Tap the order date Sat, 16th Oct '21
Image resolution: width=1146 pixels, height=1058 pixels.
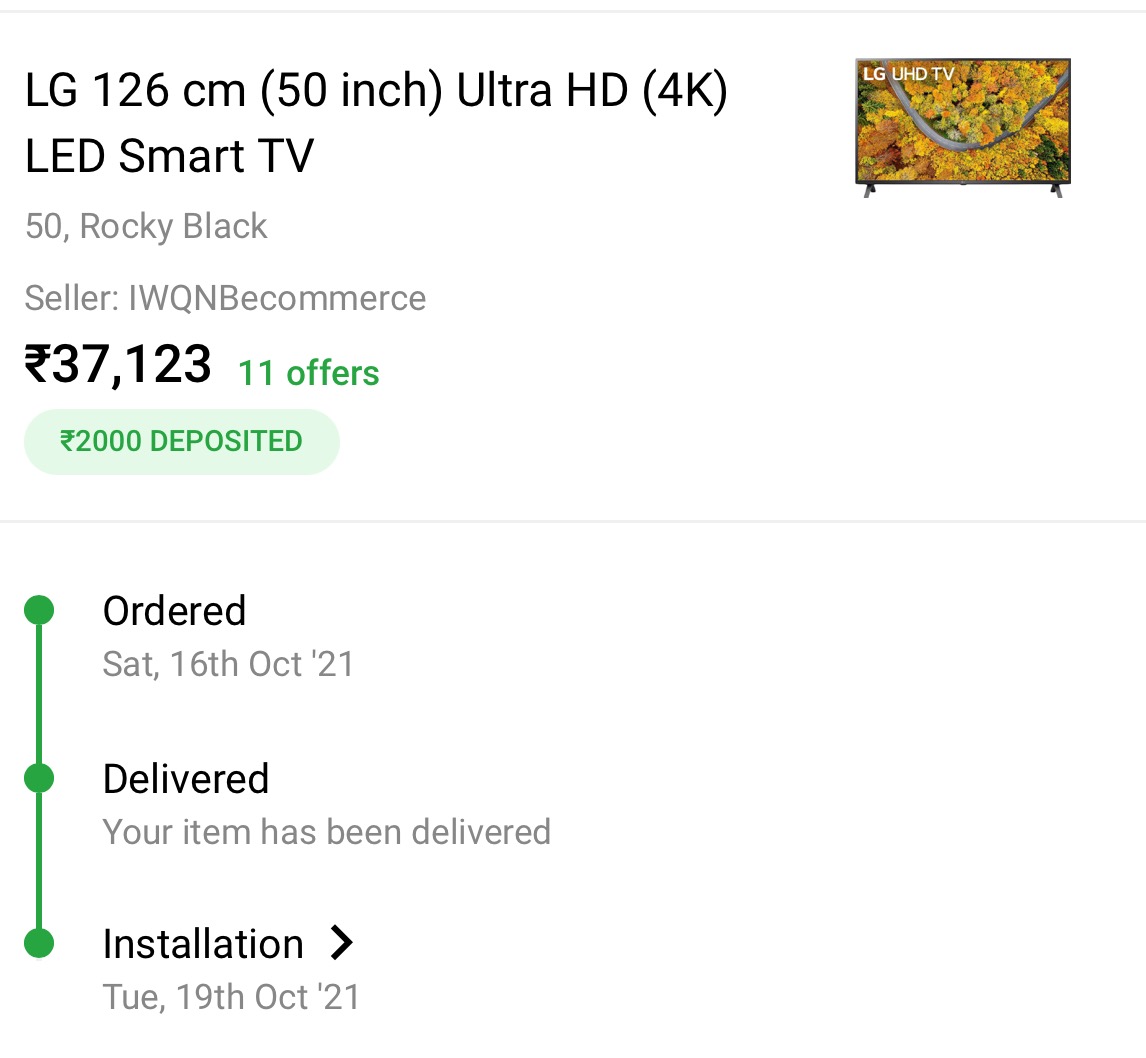coord(228,664)
